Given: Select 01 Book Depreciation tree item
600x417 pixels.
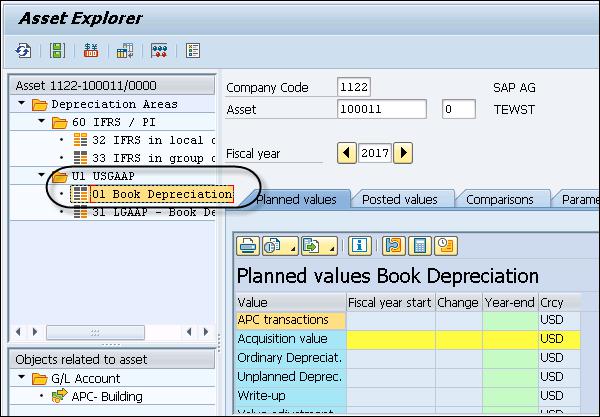Looking at the screenshot, I should click(161, 194).
